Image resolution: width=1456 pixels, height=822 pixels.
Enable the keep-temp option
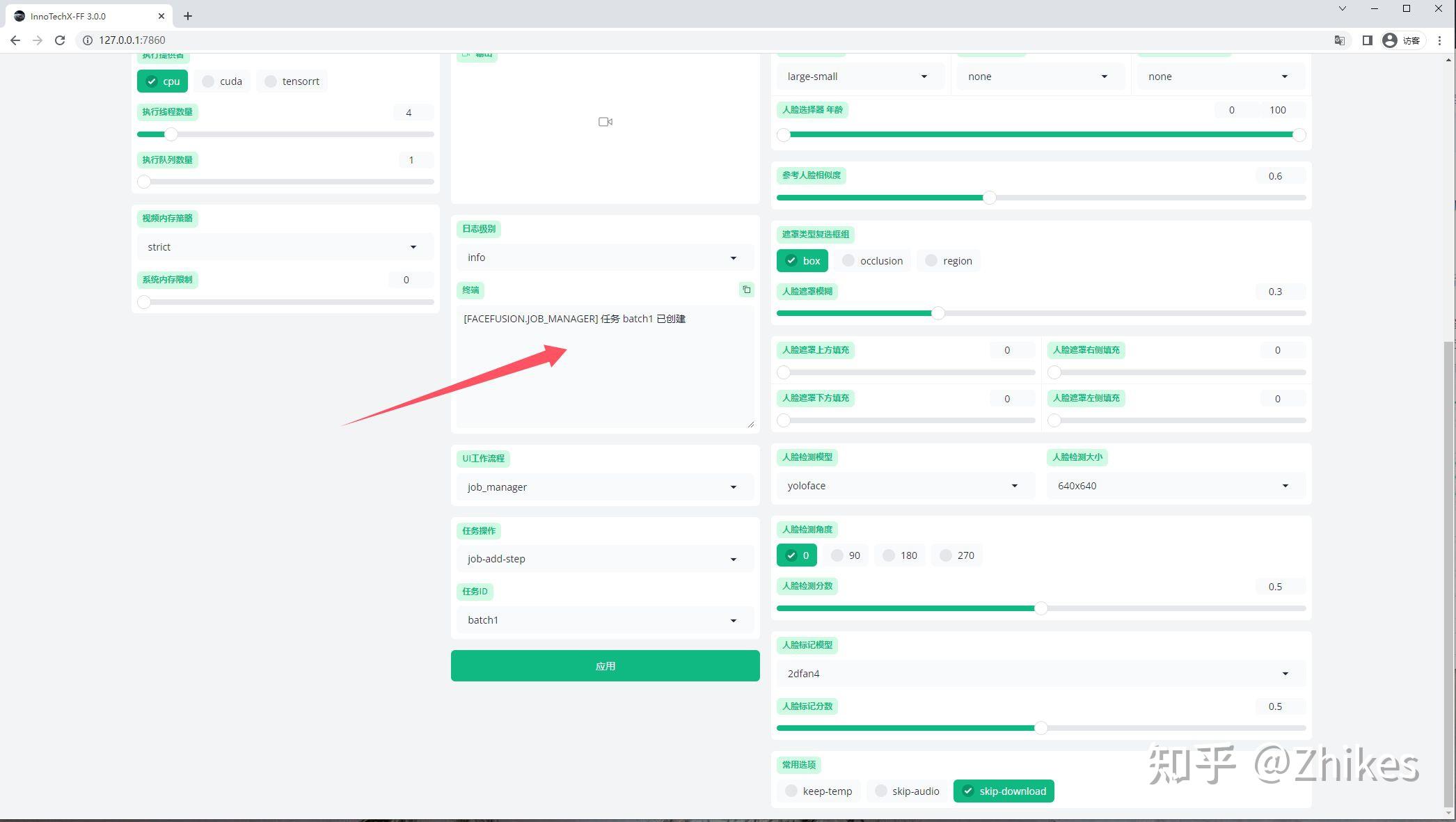[x=818, y=791]
